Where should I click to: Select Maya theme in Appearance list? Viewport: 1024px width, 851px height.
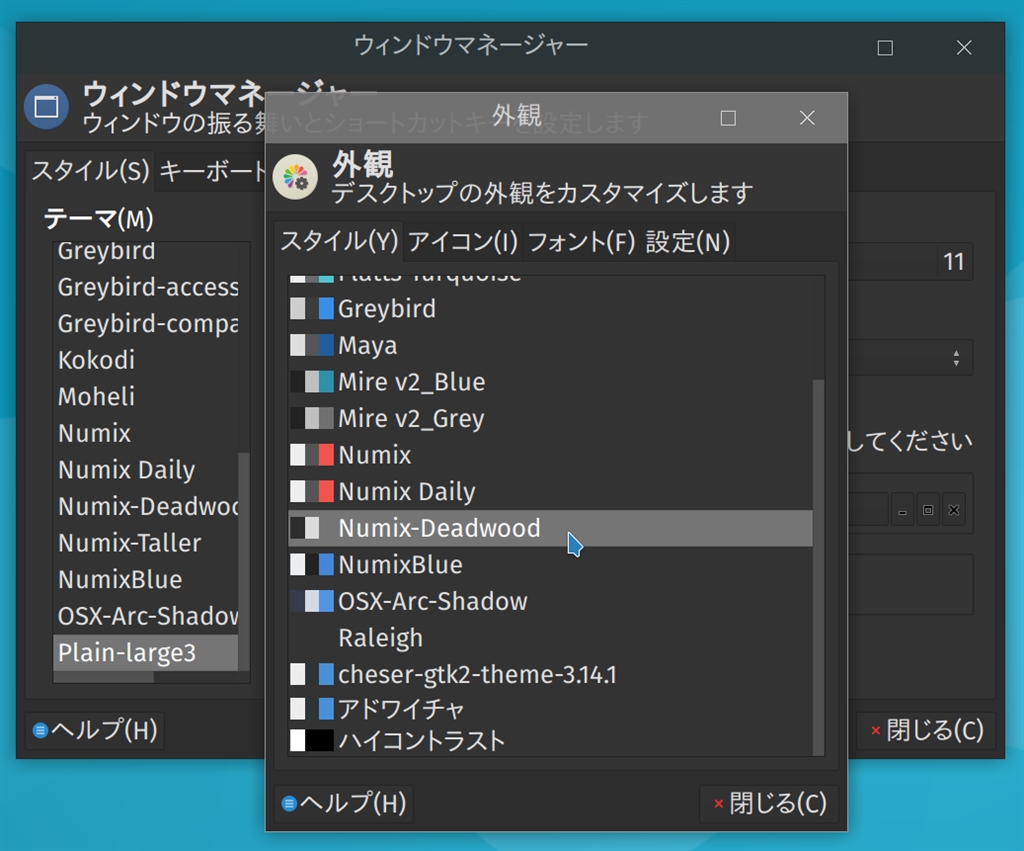tap(551, 345)
